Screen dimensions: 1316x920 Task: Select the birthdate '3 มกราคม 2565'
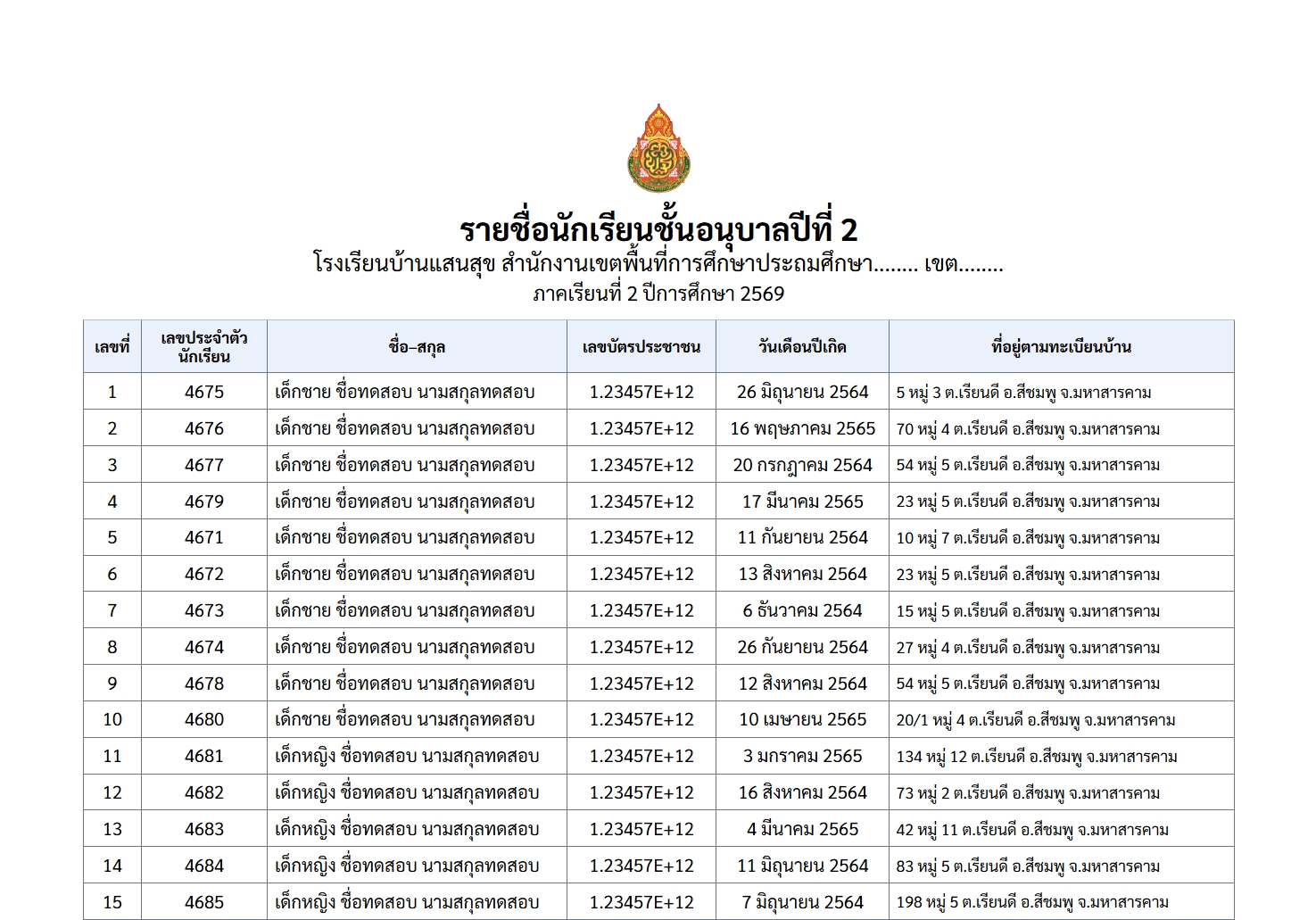click(x=802, y=756)
